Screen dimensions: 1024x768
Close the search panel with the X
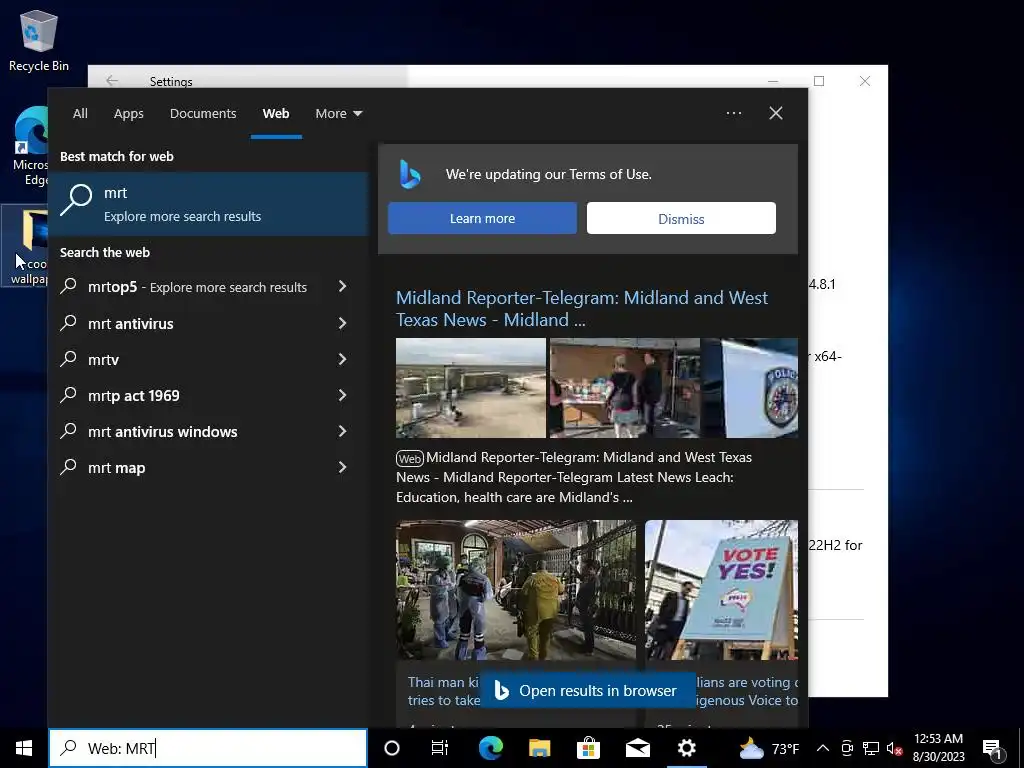tap(776, 113)
